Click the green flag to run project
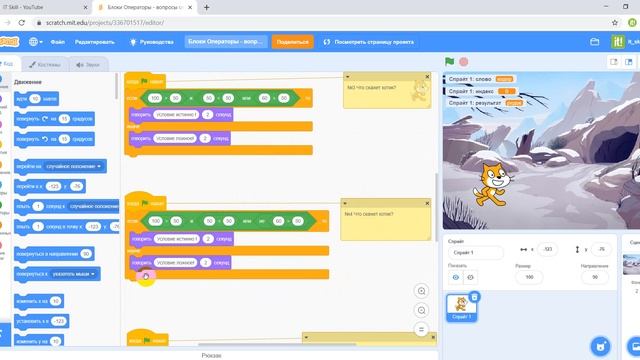640x360 pixels. 449,62
